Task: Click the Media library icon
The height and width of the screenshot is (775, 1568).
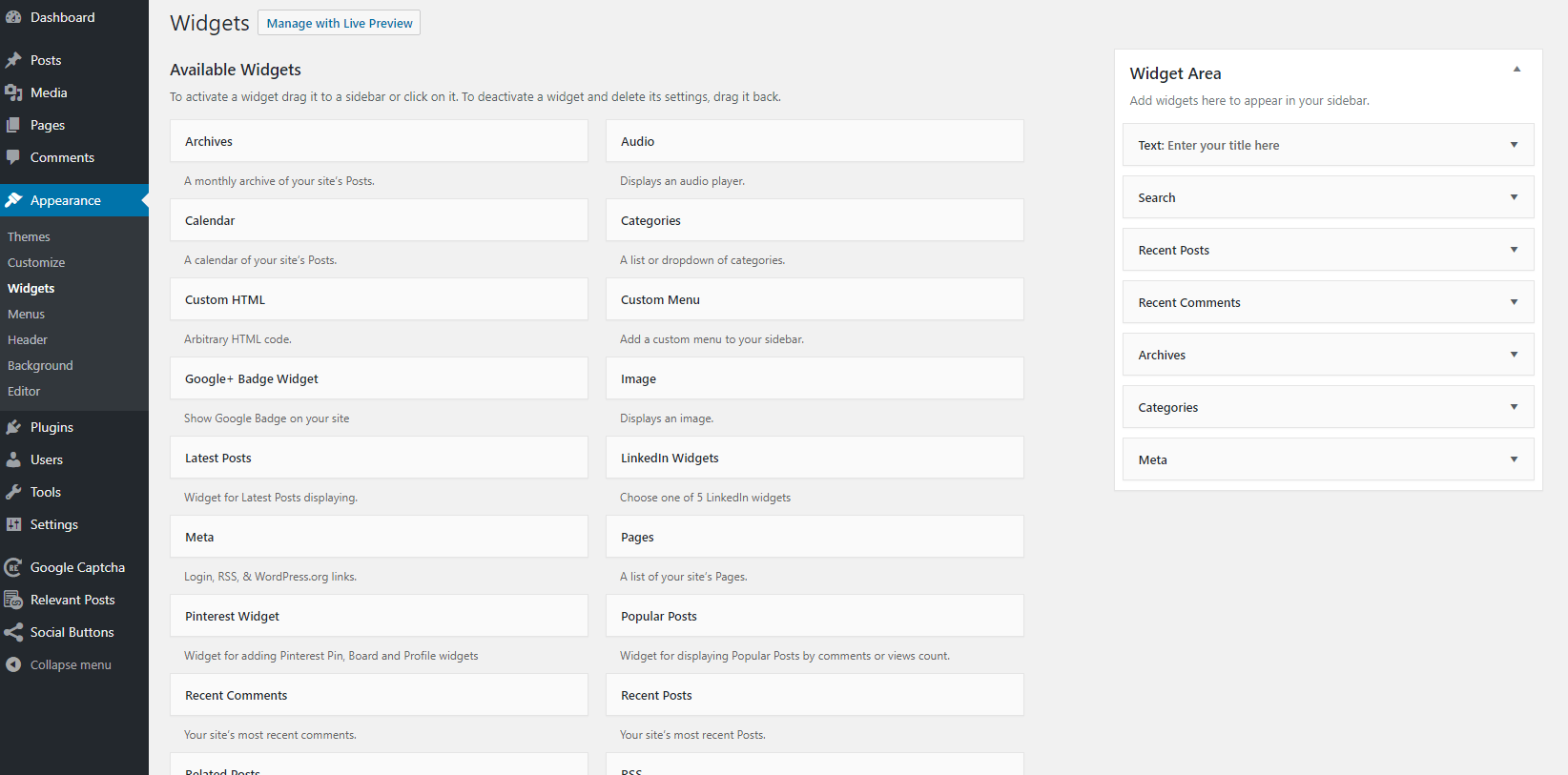Action: click(13, 92)
